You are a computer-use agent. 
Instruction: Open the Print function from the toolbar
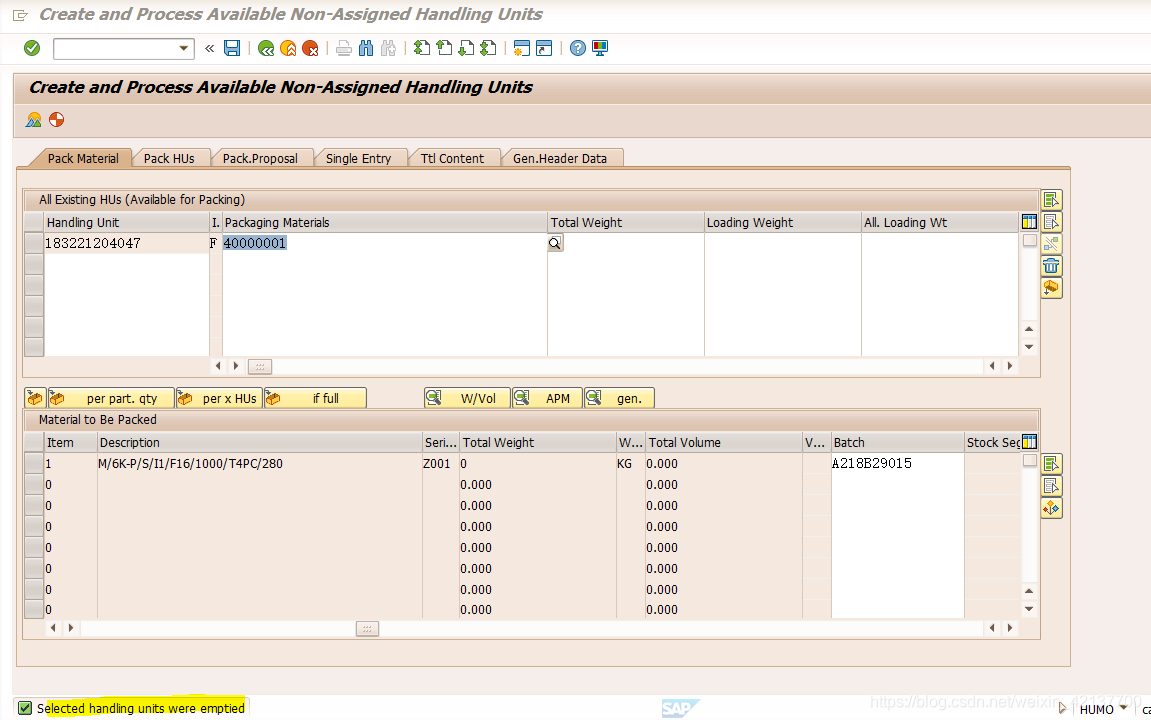342,47
